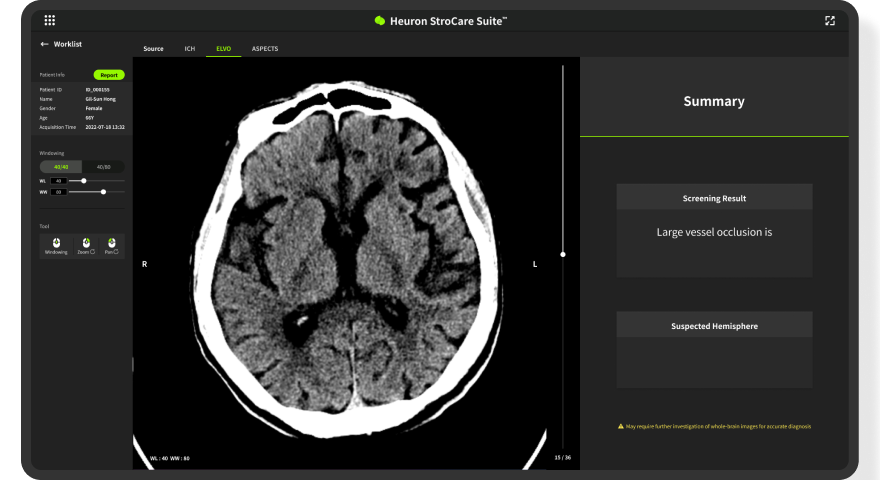The width and height of the screenshot is (880, 480).
Task: Click the WL slider handle
Action: click(84, 181)
